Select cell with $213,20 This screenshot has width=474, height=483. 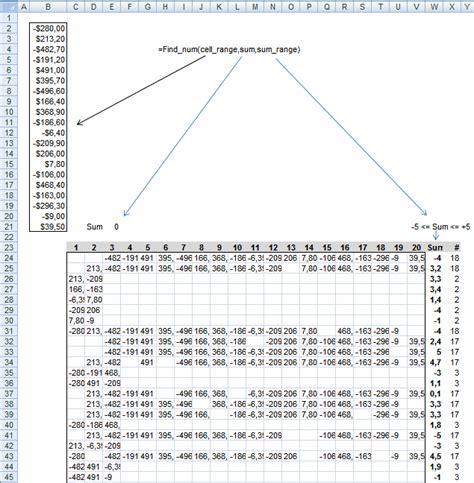48,39
